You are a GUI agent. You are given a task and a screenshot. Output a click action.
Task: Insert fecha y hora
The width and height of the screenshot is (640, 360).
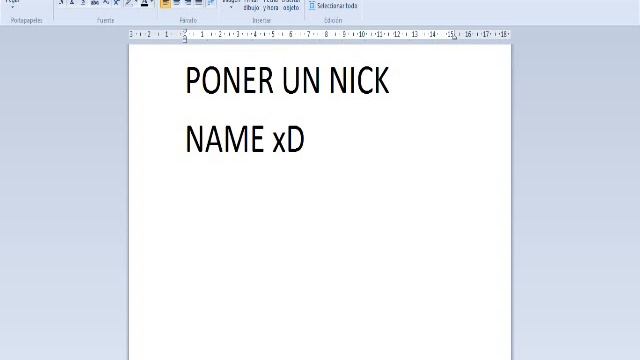pyautogui.click(x=271, y=5)
